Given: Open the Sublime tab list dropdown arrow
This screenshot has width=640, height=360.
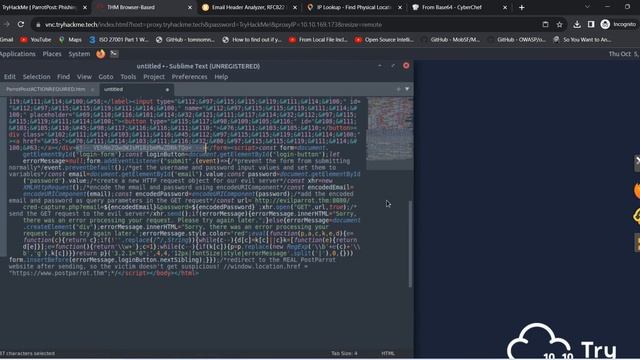Looking at the screenshot, I should (407, 89).
